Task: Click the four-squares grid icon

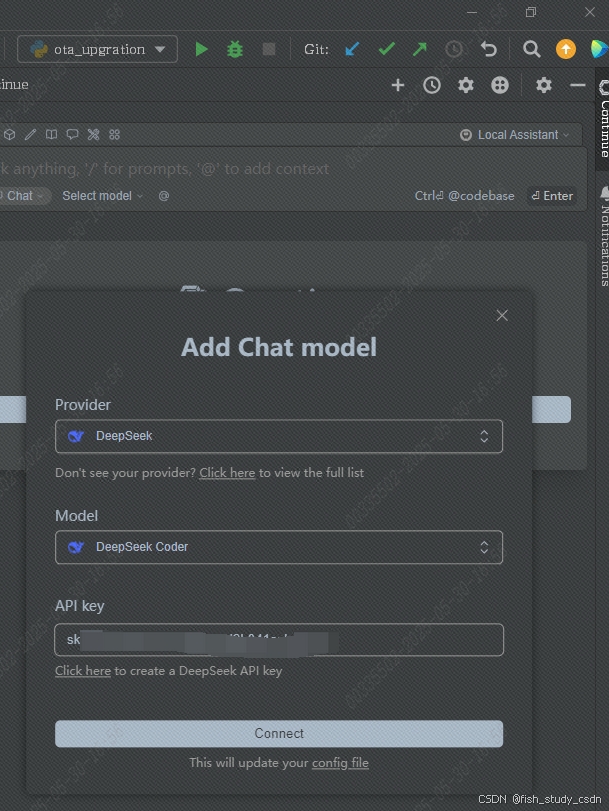Action: point(114,134)
